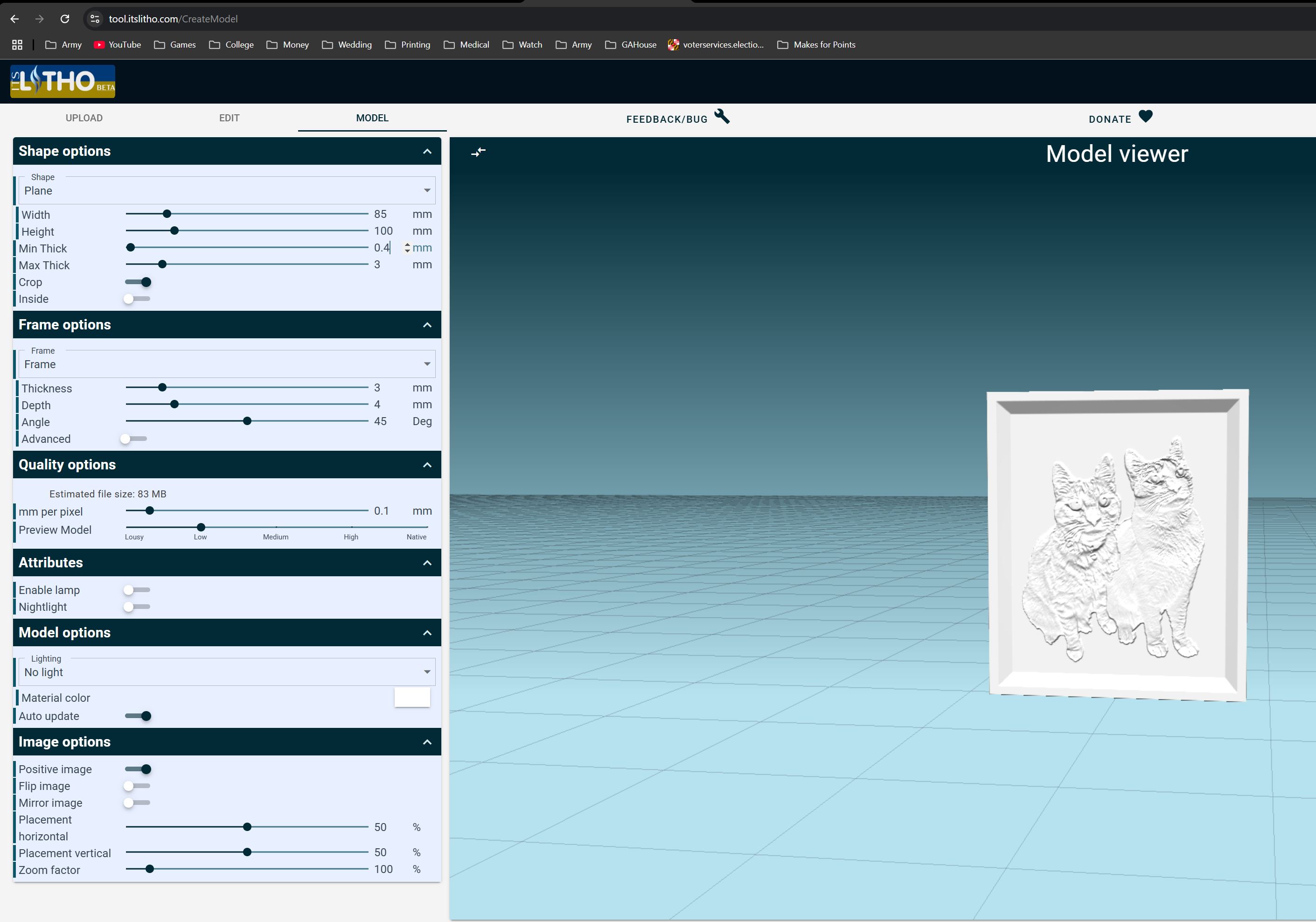Image resolution: width=1316 pixels, height=922 pixels.
Task: Toggle Auto update off
Action: click(138, 716)
